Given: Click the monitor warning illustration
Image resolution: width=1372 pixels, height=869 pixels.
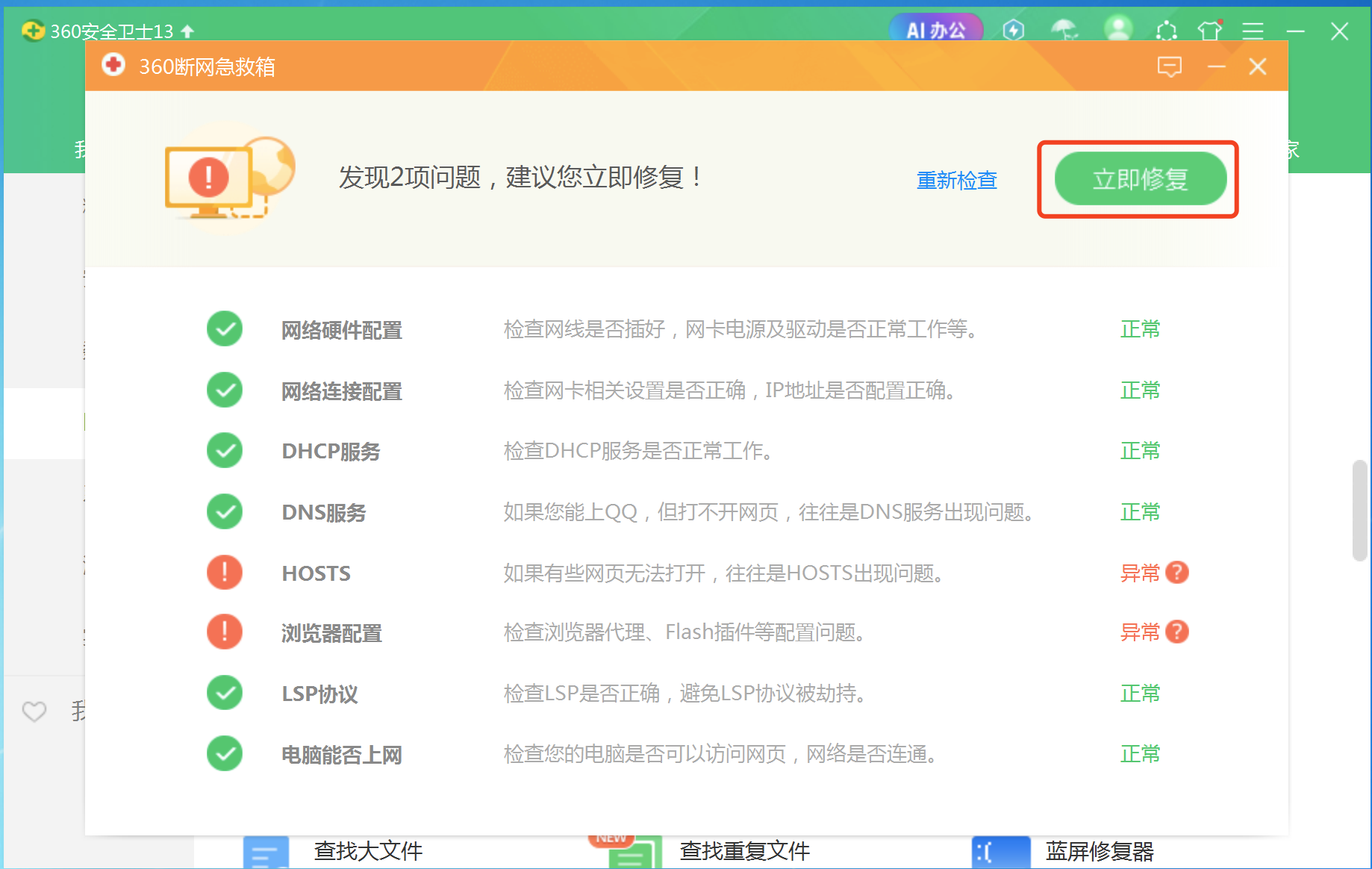Looking at the screenshot, I should coord(230,178).
